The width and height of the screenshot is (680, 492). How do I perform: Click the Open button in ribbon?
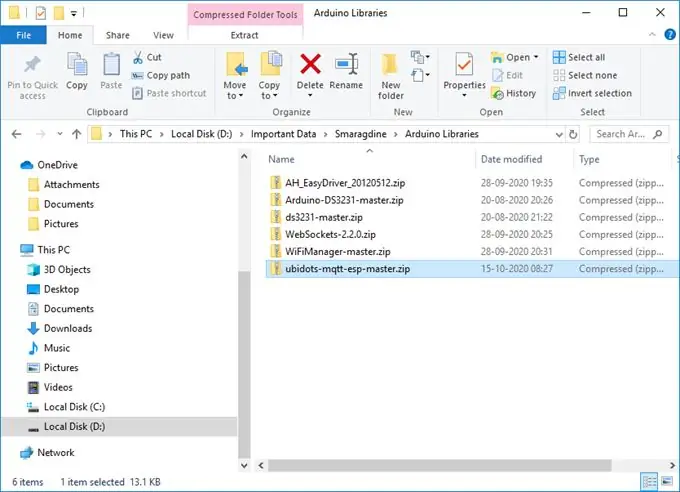tap(514, 57)
